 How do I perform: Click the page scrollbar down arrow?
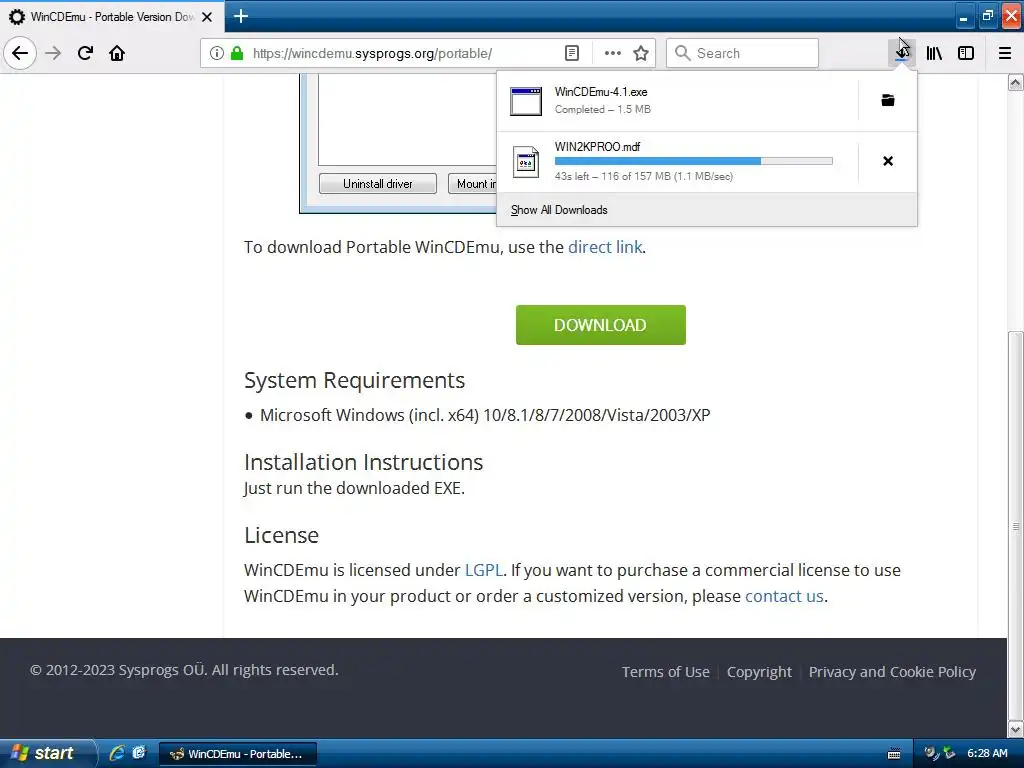(x=1015, y=729)
